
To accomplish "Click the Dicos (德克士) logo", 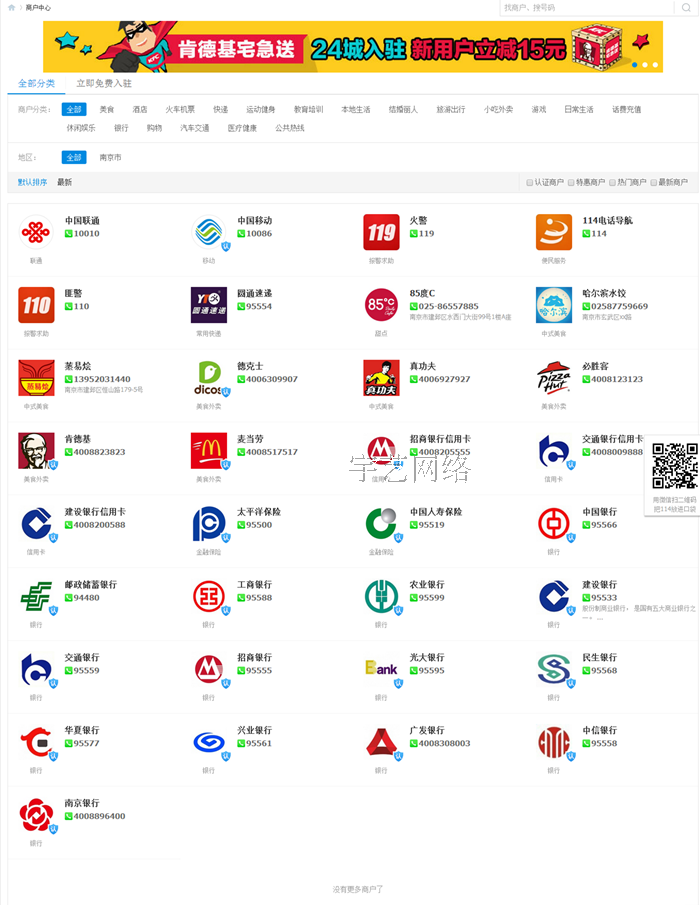I will [208, 377].
